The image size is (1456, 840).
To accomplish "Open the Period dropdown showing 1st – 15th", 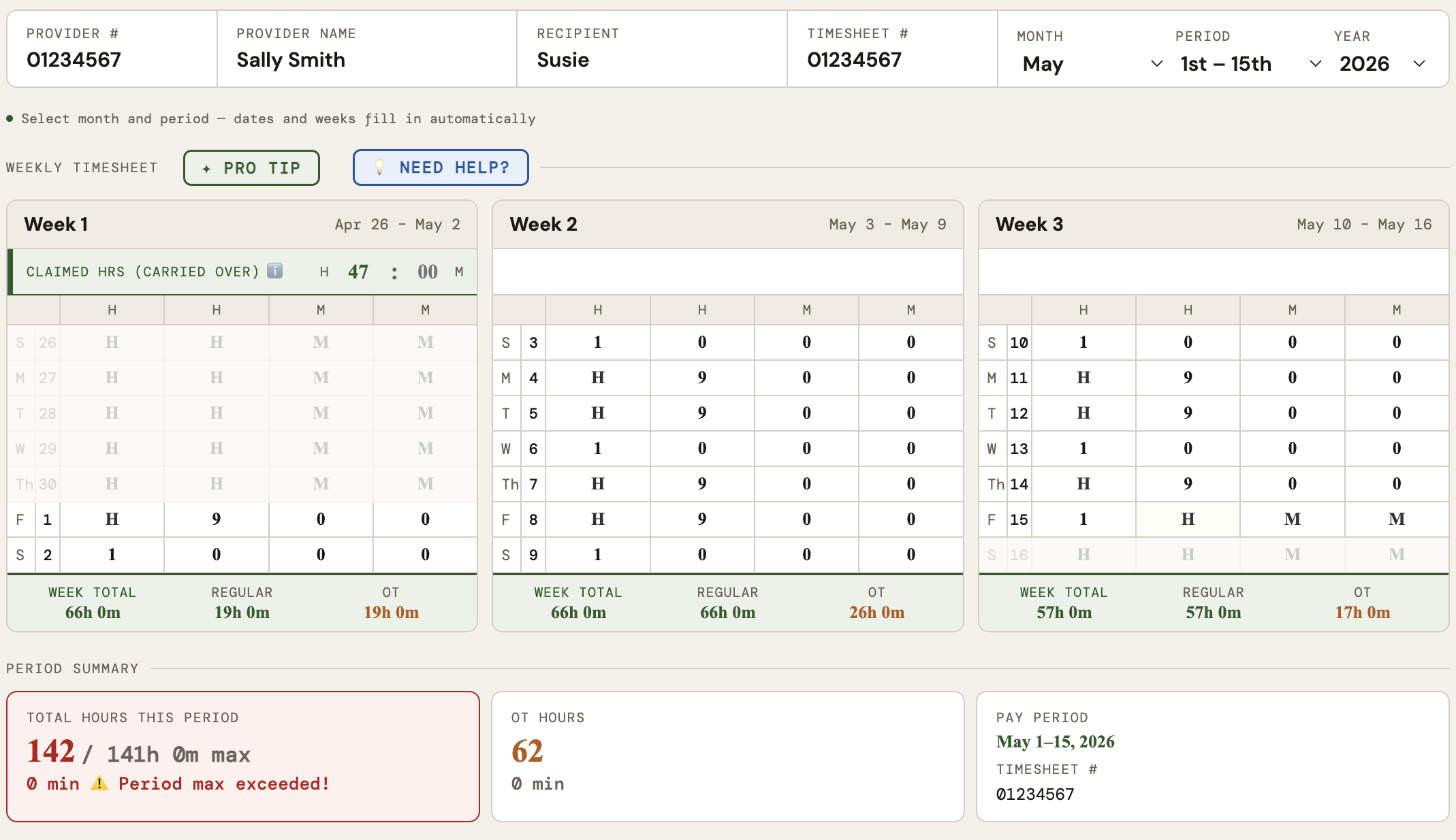I will click(x=1250, y=64).
